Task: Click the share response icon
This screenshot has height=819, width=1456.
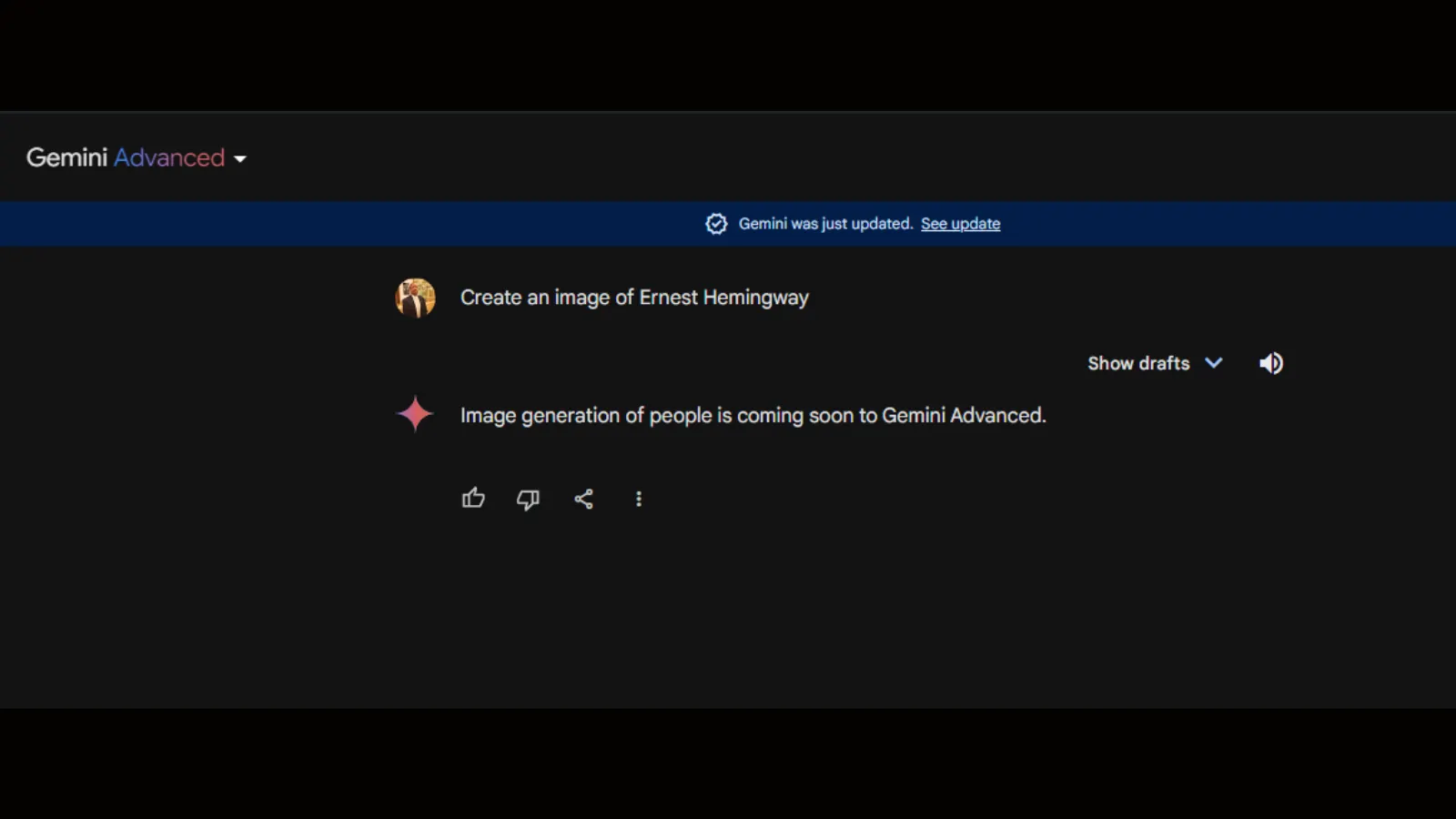Action: tap(583, 499)
